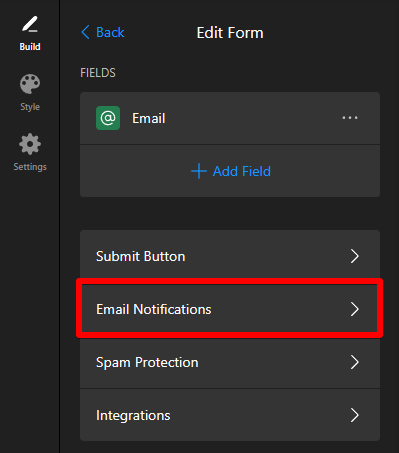This screenshot has height=453, width=399.
Task: Open the Build tab pencil icon
Action: click(30, 24)
